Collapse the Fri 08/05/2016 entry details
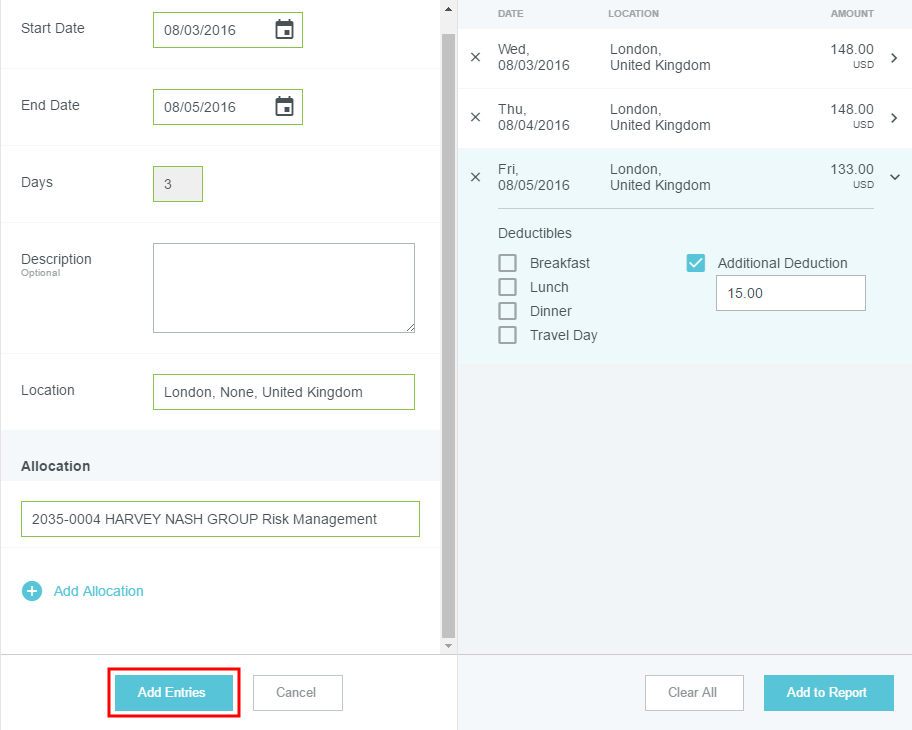Viewport: 912px width, 730px height. 894,177
